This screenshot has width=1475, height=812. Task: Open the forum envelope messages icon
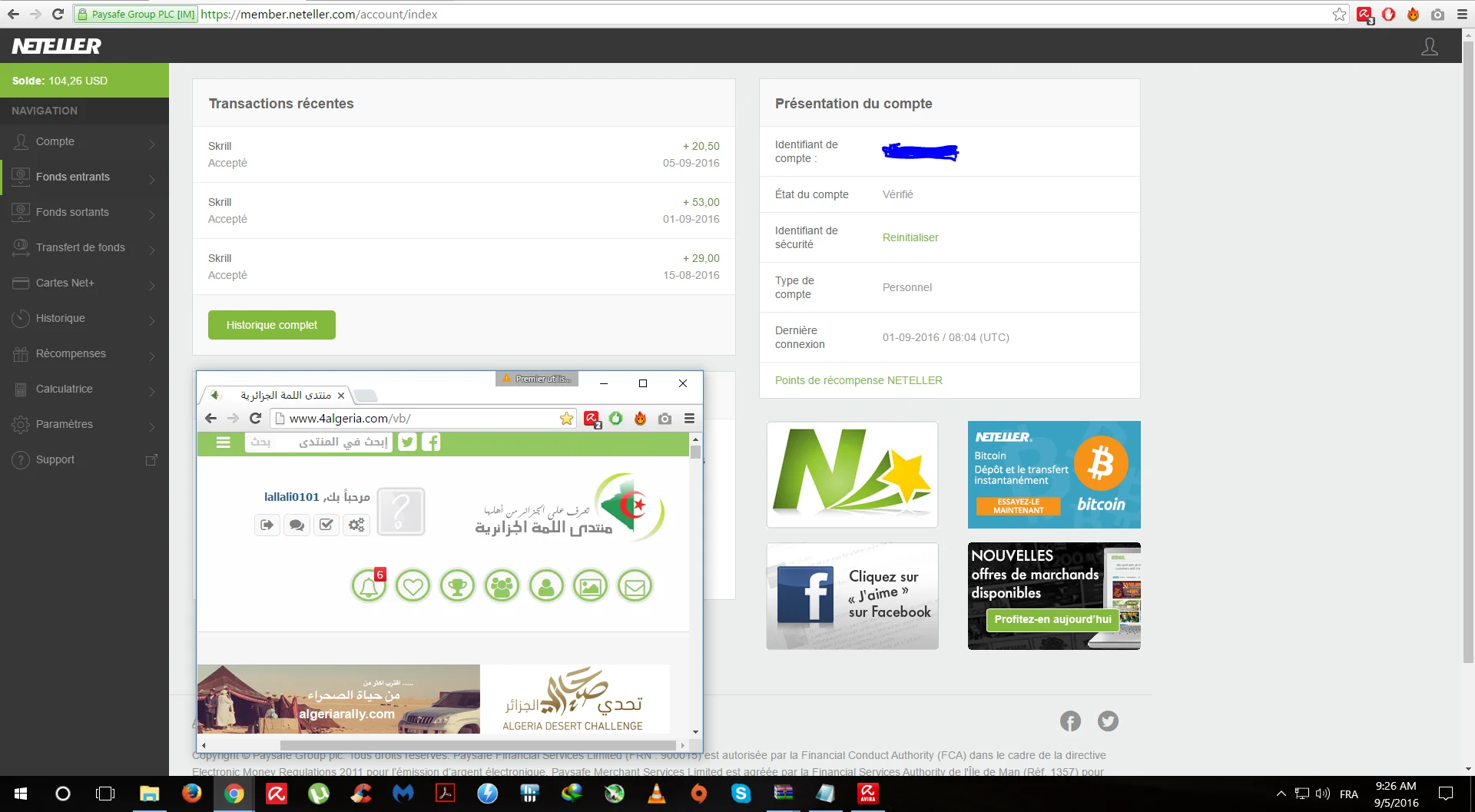(635, 587)
